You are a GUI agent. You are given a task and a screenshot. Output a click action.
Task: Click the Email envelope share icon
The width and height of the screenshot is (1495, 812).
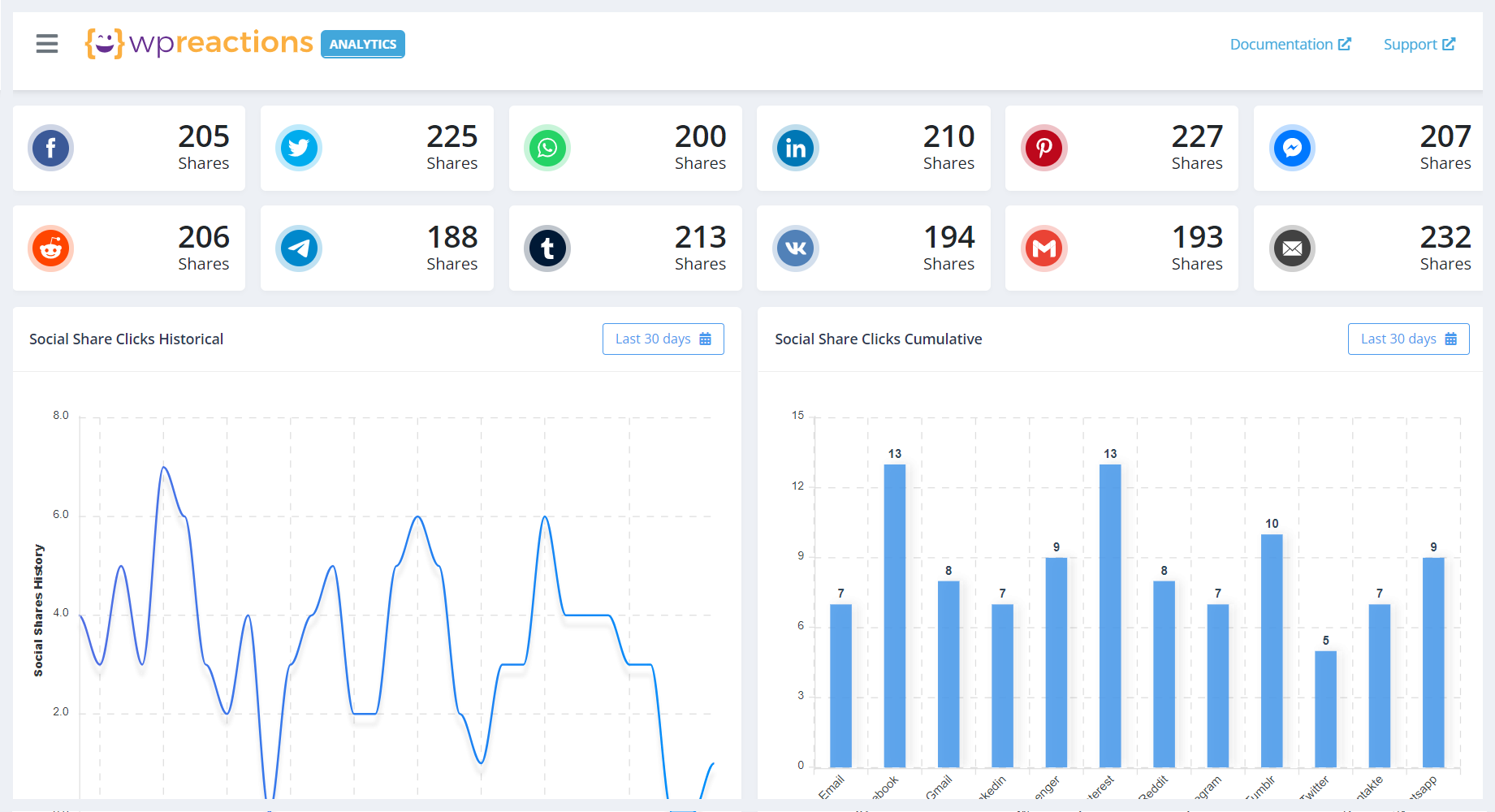tap(1293, 248)
